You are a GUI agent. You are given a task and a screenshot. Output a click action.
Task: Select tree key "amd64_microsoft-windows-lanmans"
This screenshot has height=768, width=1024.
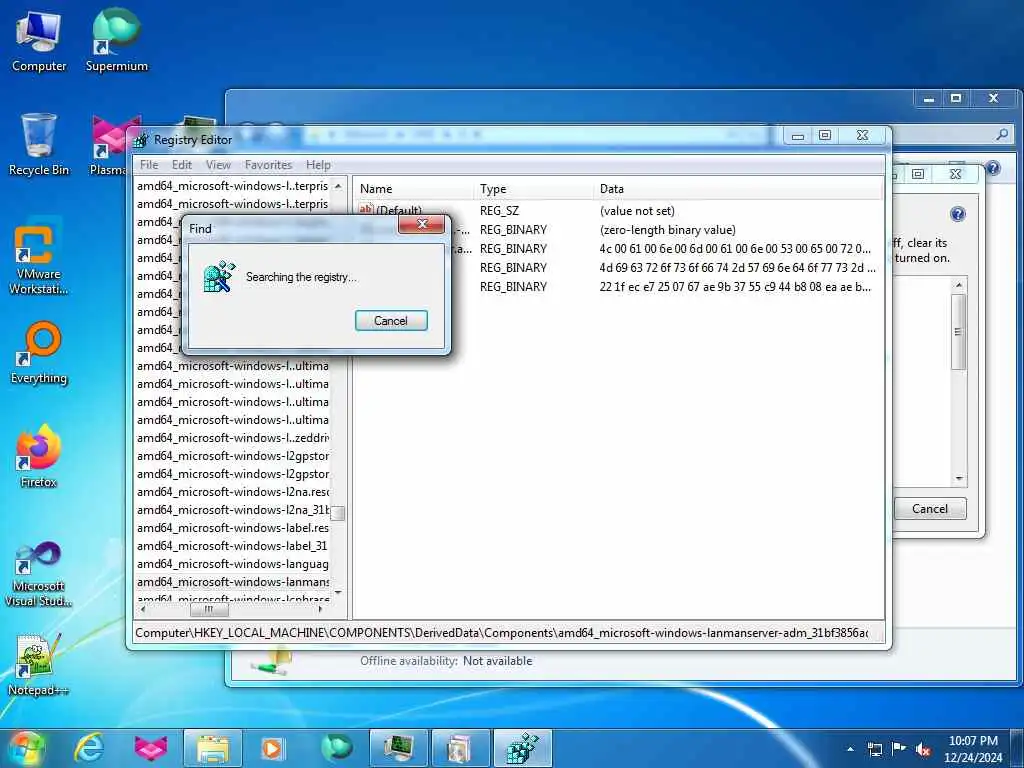[x=232, y=582]
